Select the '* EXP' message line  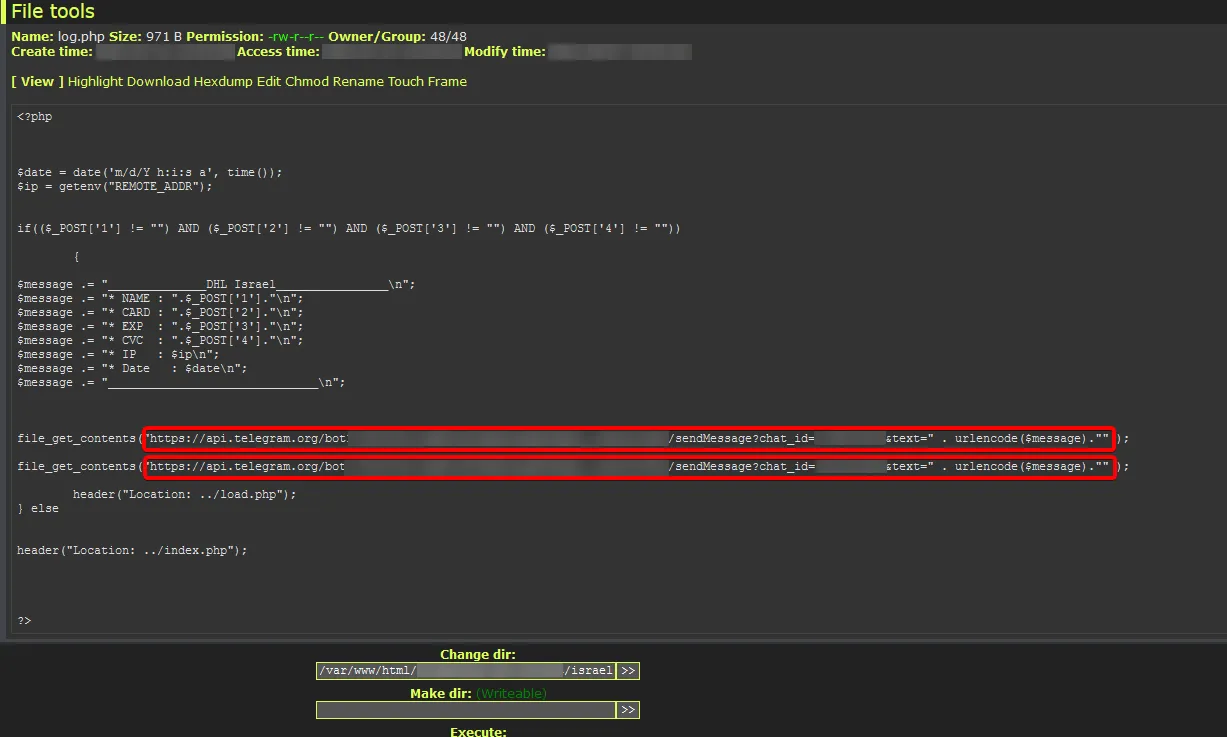pyautogui.click(x=160, y=327)
